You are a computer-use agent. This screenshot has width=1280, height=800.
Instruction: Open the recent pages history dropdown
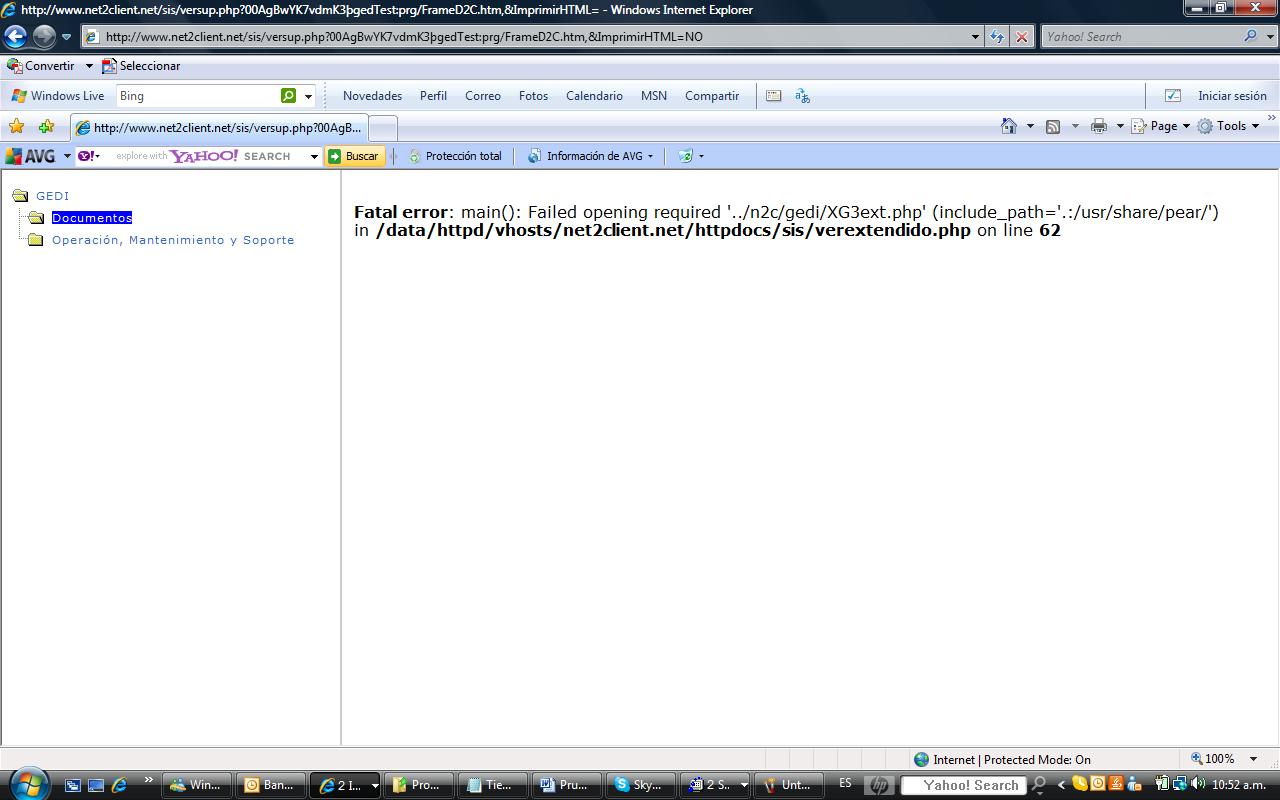pyautogui.click(x=67, y=37)
